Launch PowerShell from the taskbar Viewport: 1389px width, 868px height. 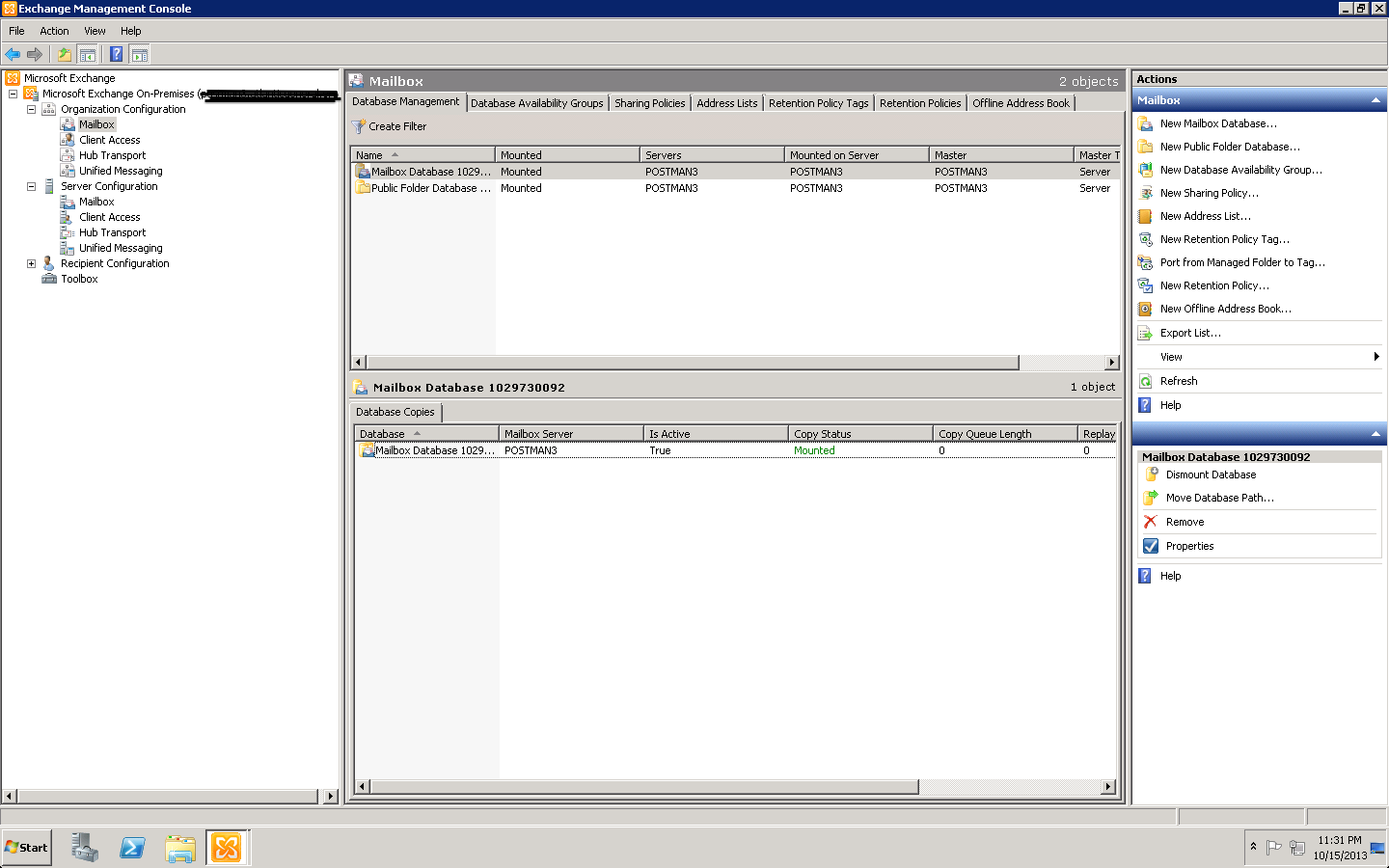coord(132,848)
